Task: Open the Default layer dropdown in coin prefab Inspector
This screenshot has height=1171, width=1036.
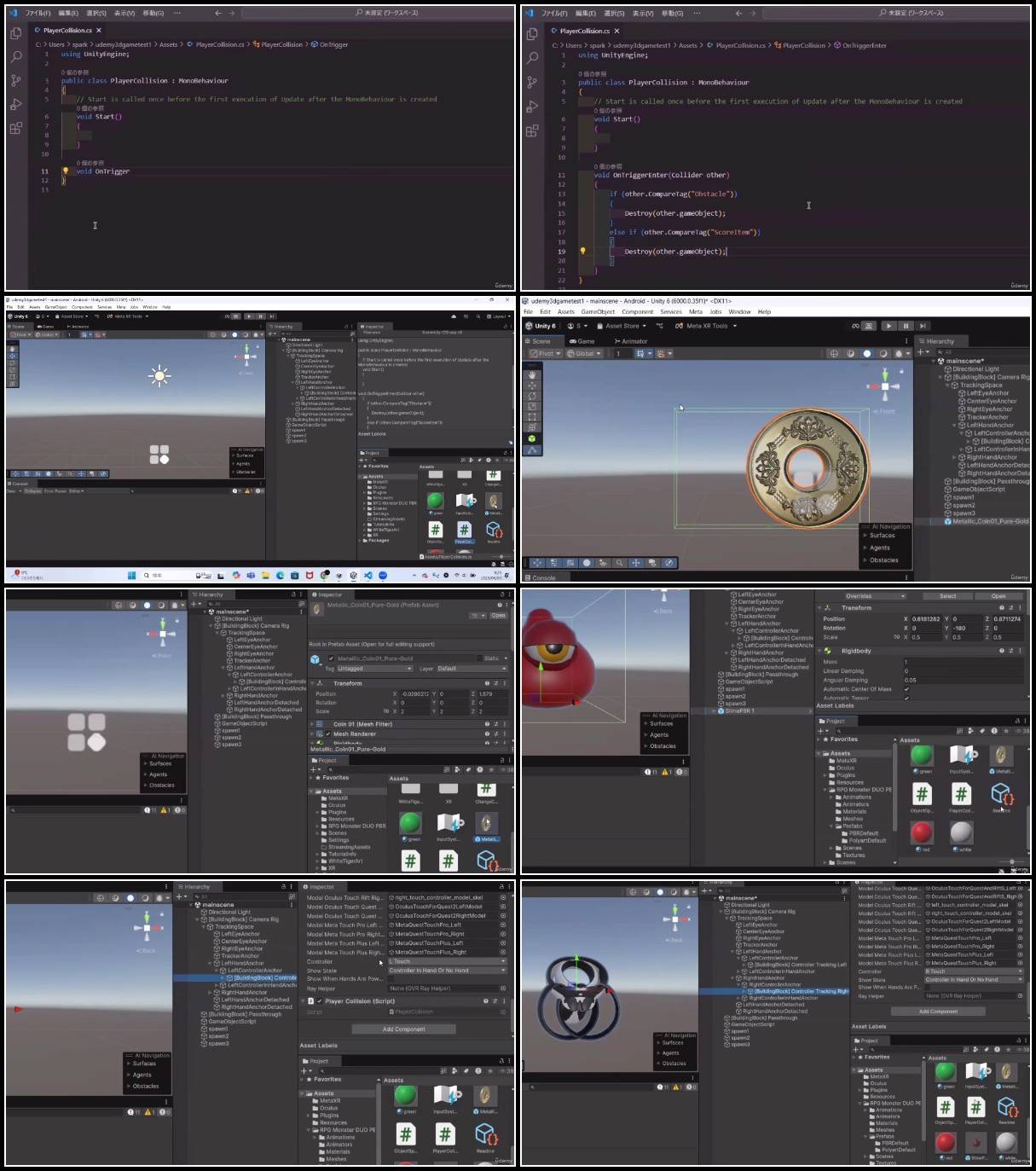Action: pyautogui.click(x=472, y=669)
